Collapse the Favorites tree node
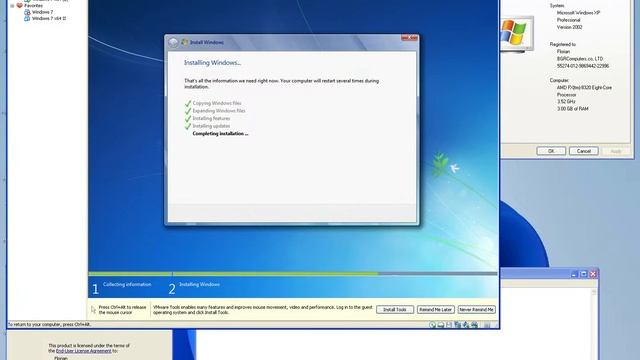Screen dimensions: 640x360 pos(12,6)
